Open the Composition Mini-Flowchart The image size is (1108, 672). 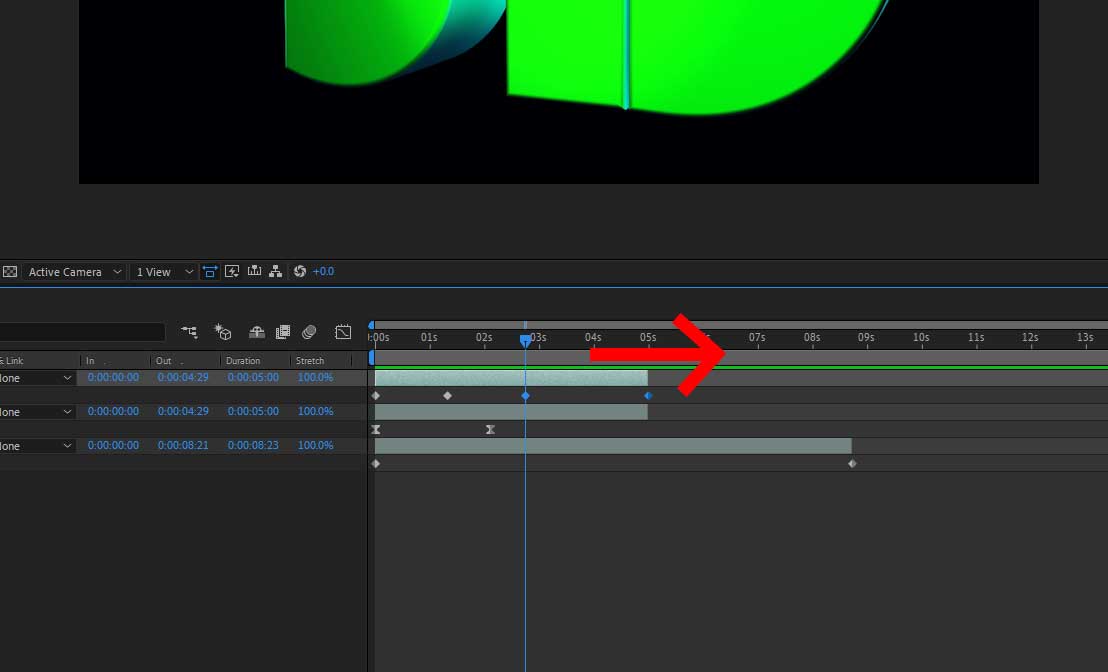coord(275,271)
